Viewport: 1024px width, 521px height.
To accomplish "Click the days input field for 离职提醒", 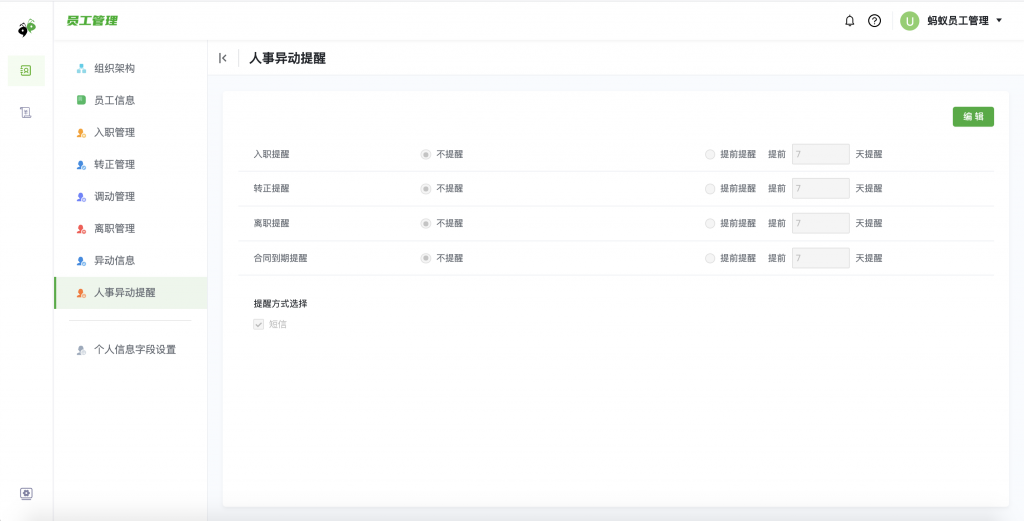I will click(820, 223).
